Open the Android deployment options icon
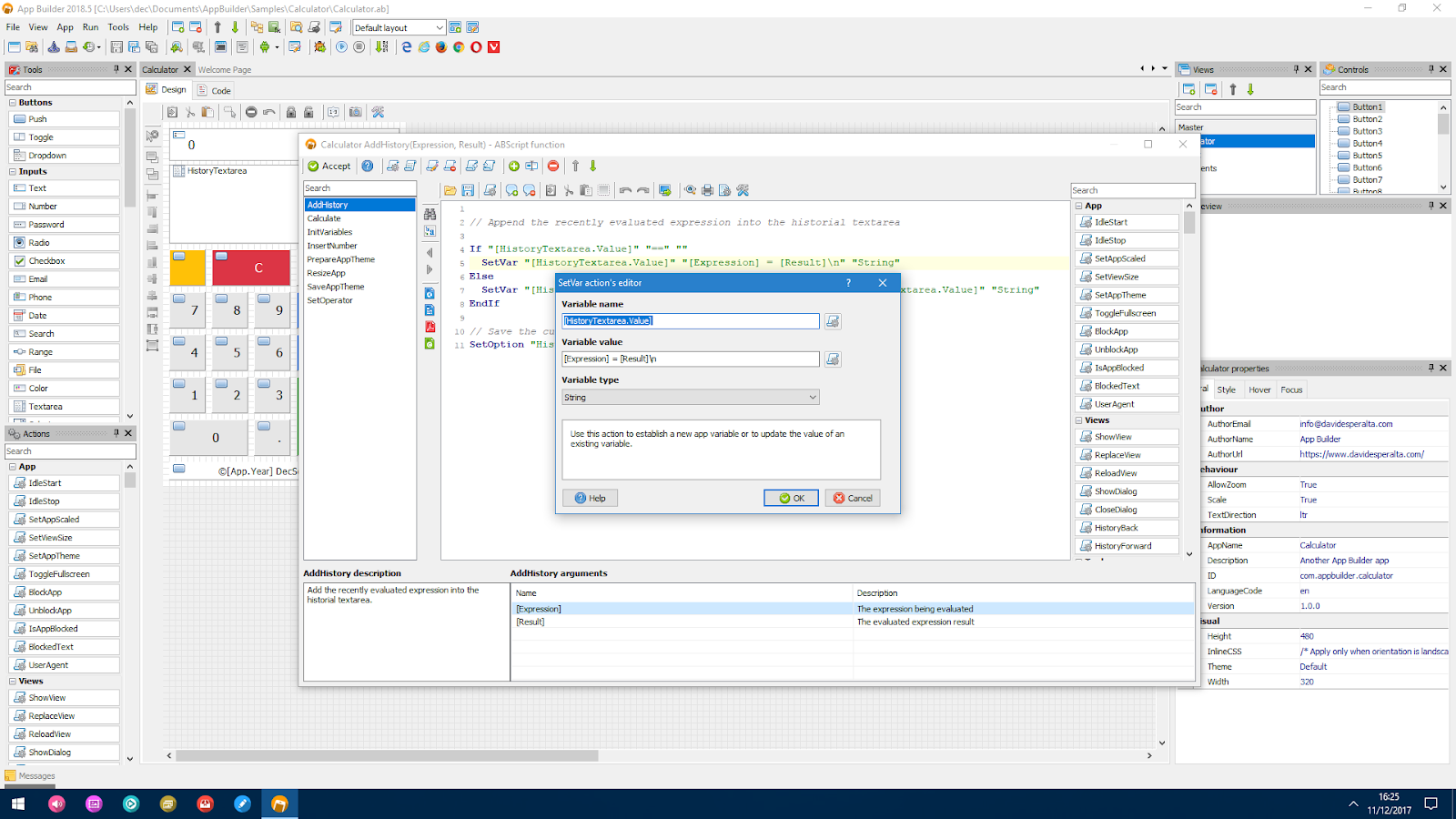1456x819 pixels. 265,46
